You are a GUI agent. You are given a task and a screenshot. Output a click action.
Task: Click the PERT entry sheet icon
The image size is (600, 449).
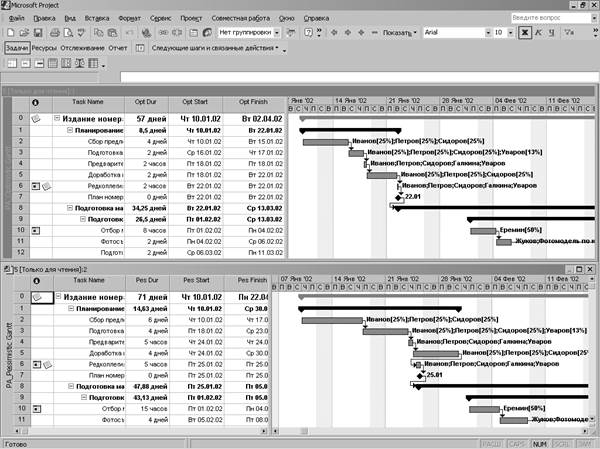pos(93,63)
